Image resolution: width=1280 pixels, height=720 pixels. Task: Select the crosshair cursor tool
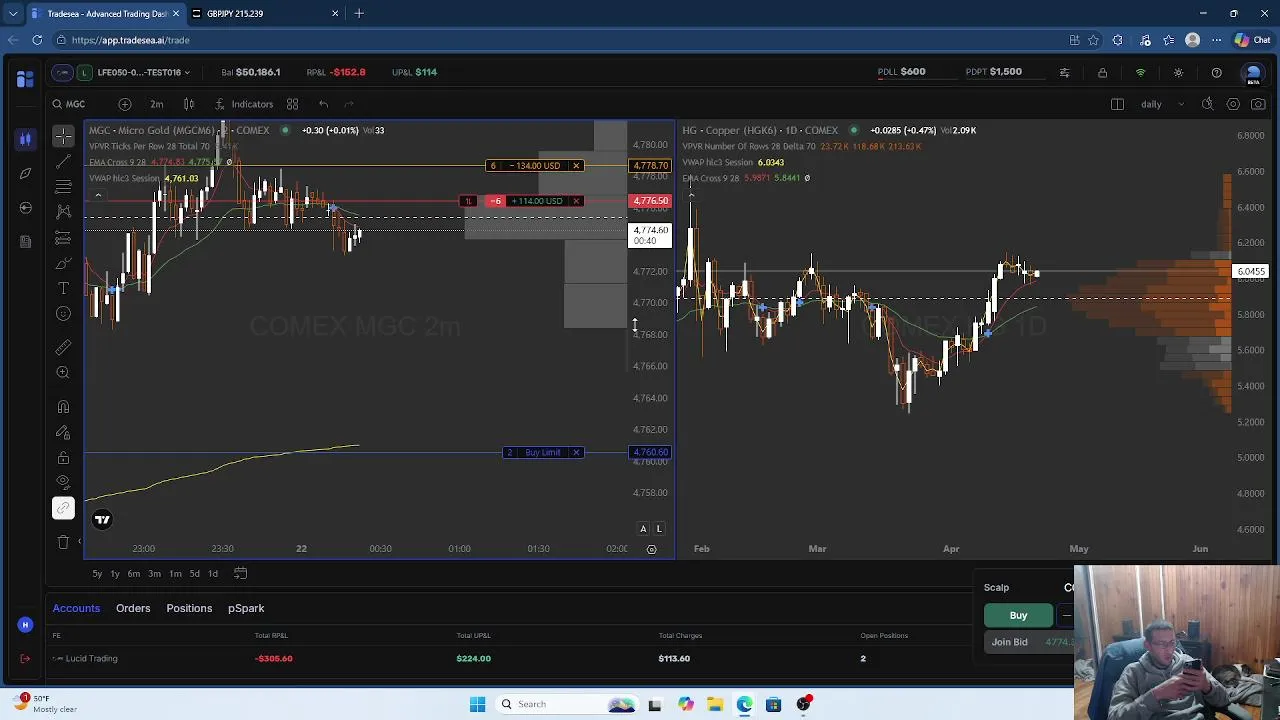coord(63,135)
